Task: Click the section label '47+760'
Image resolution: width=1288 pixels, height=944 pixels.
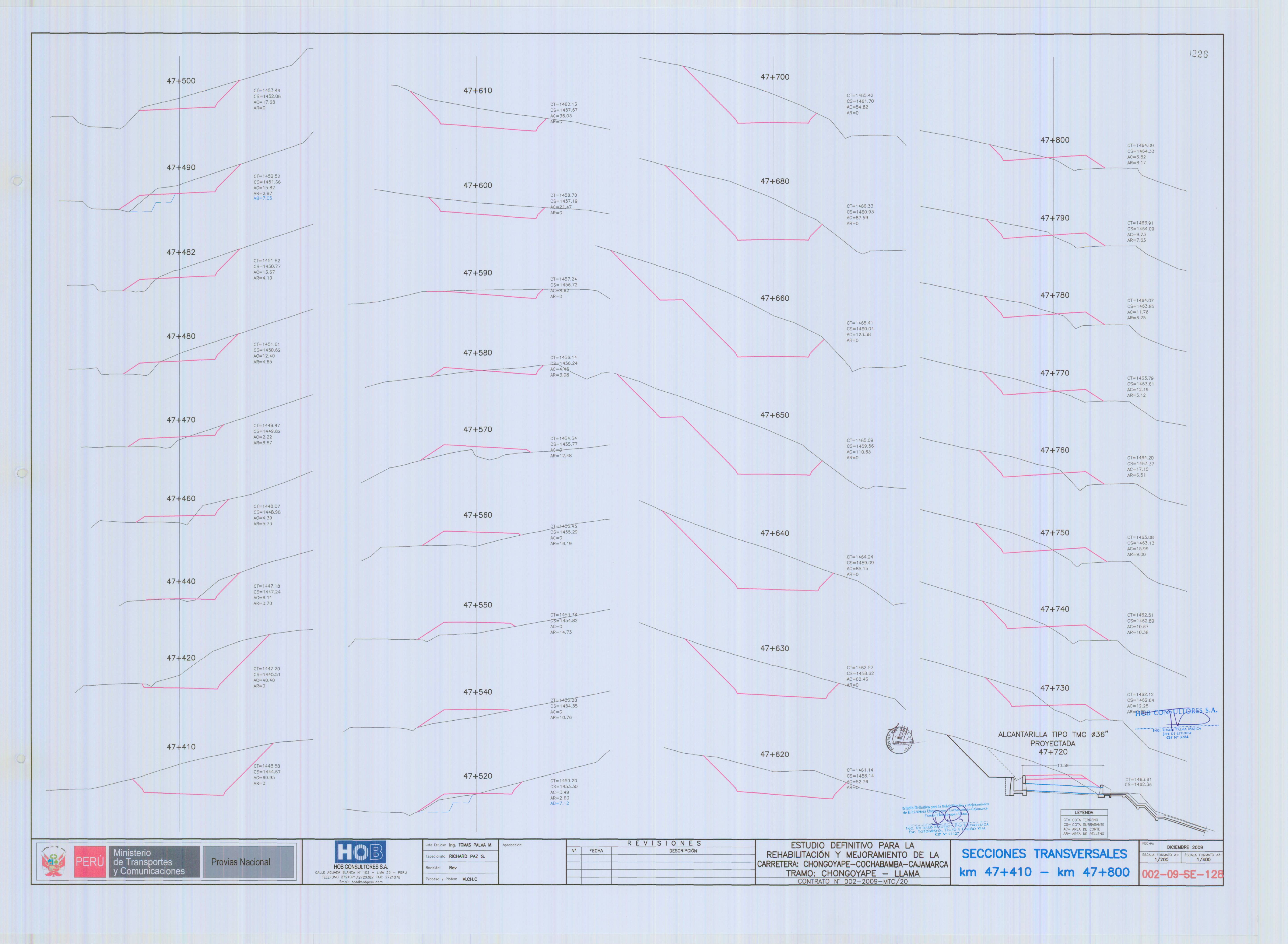Action: pos(1054,450)
